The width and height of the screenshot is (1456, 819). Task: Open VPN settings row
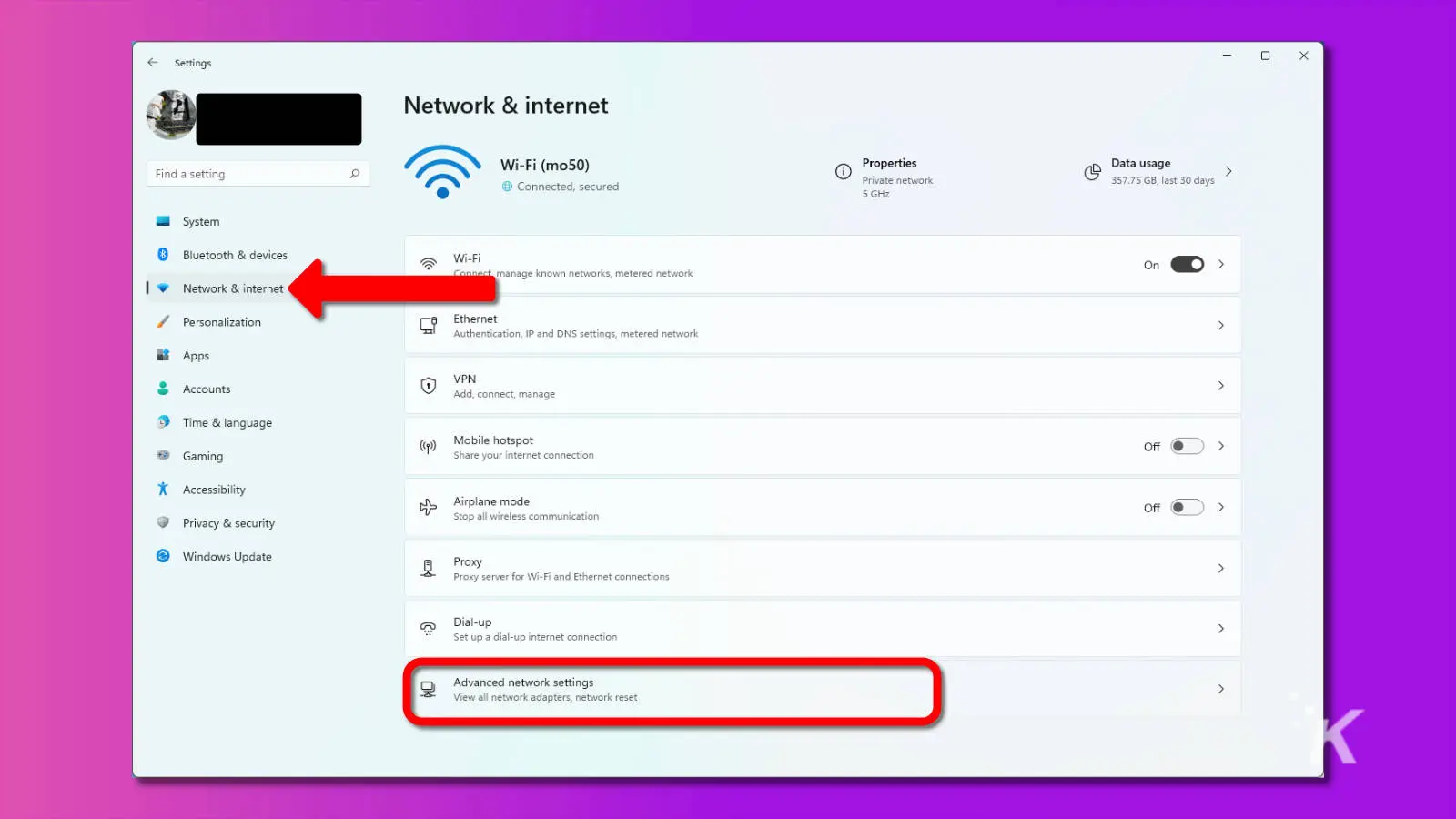pyautogui.click(x=823, y=386)
